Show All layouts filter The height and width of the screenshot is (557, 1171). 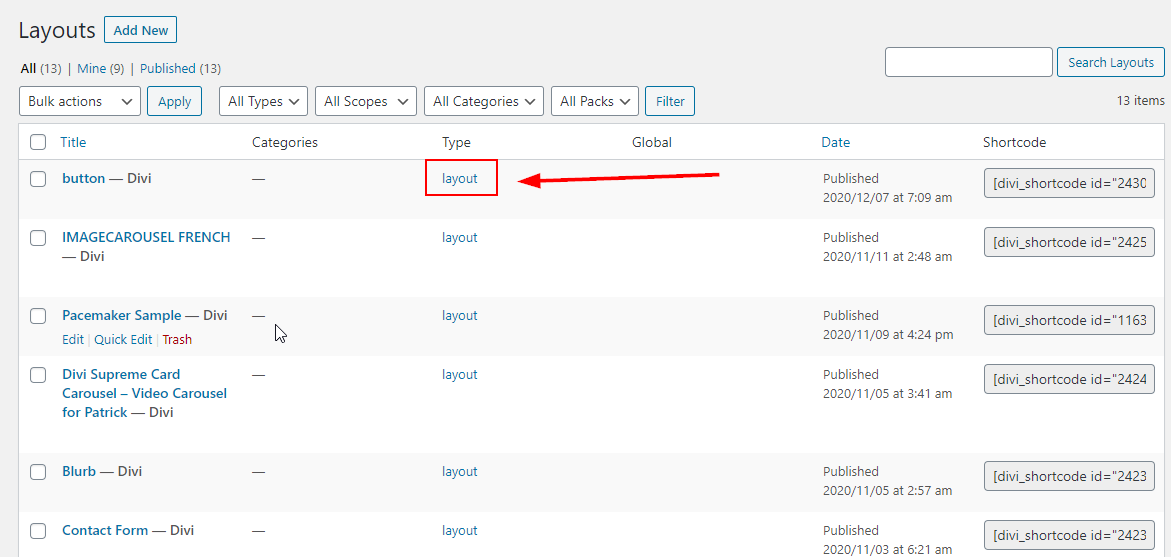(28, 68)
